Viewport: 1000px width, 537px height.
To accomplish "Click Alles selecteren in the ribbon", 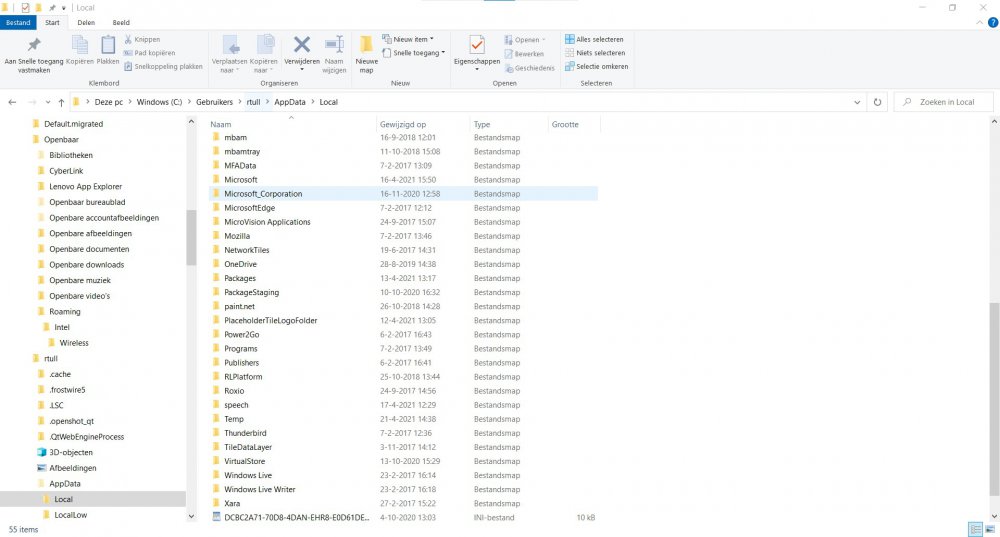I will (x=594, y=40).
